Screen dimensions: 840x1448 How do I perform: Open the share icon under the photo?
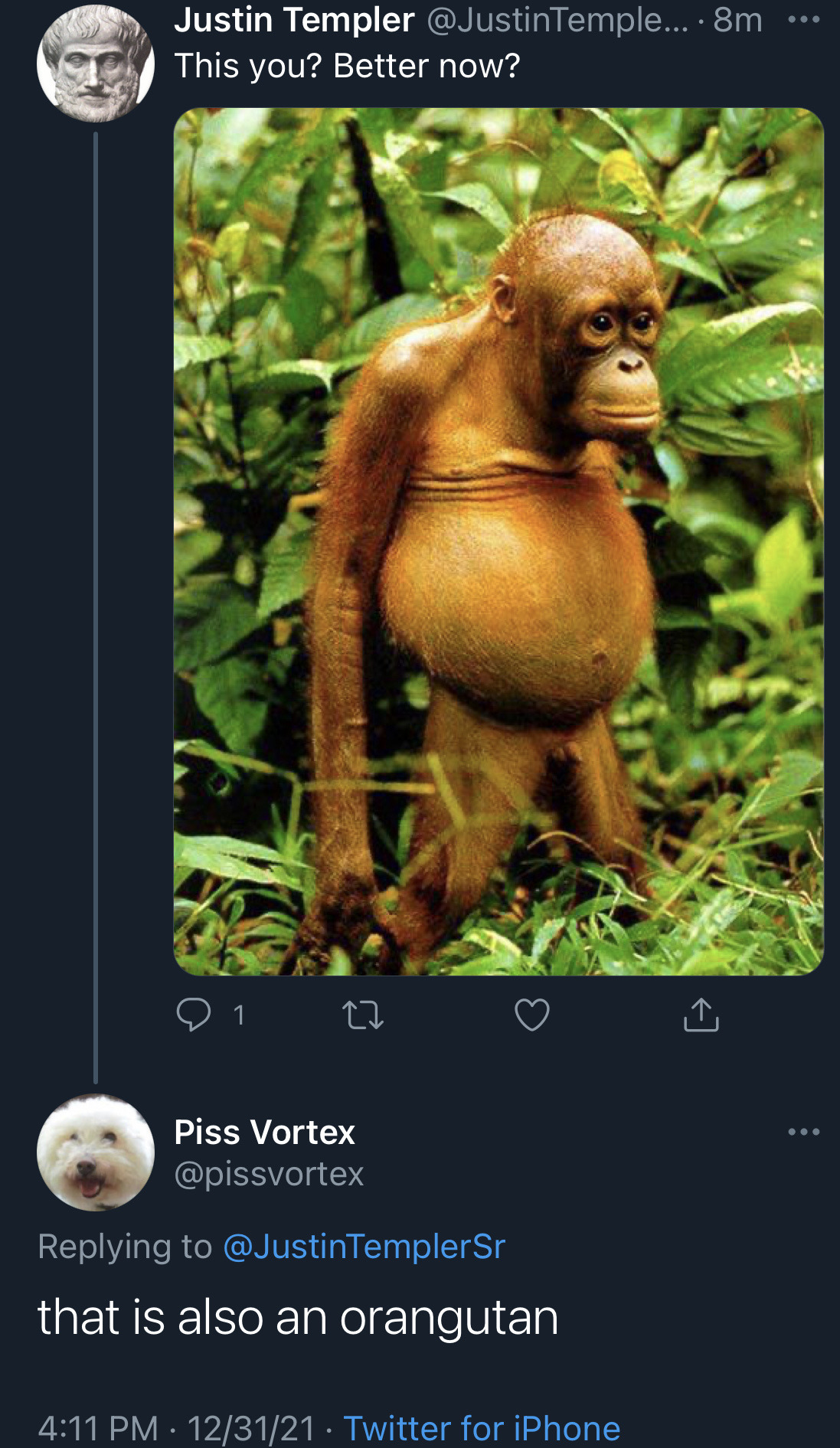(x=701, y=1015)
